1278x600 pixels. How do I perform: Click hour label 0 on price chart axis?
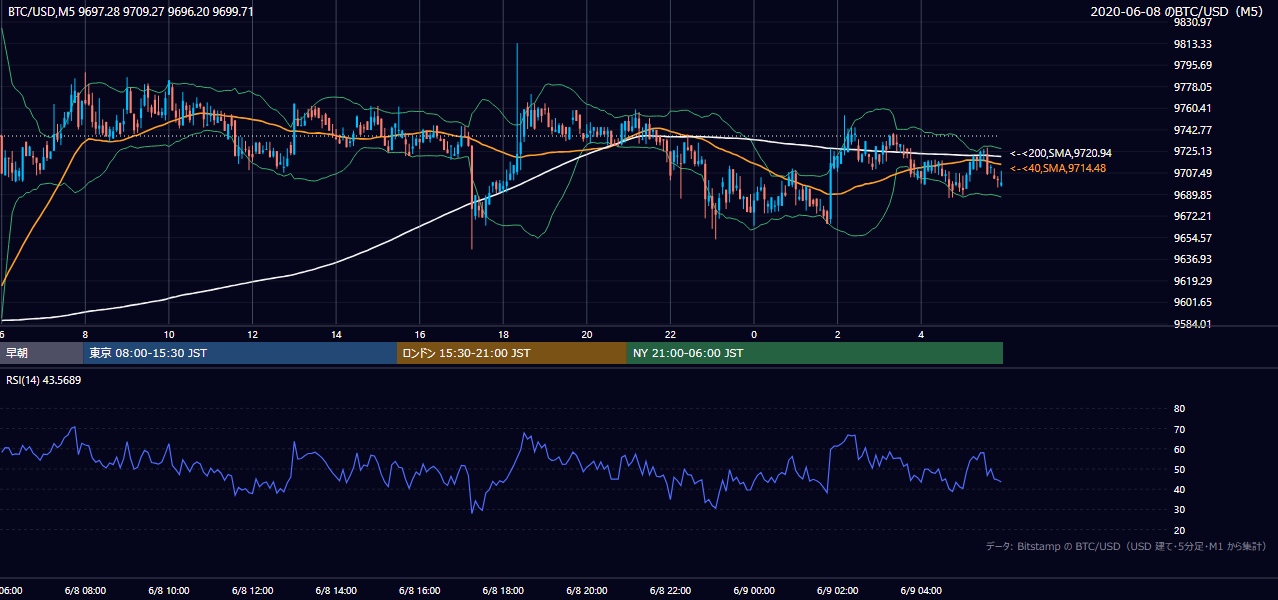pyautogui.click(x=754, y=334)
